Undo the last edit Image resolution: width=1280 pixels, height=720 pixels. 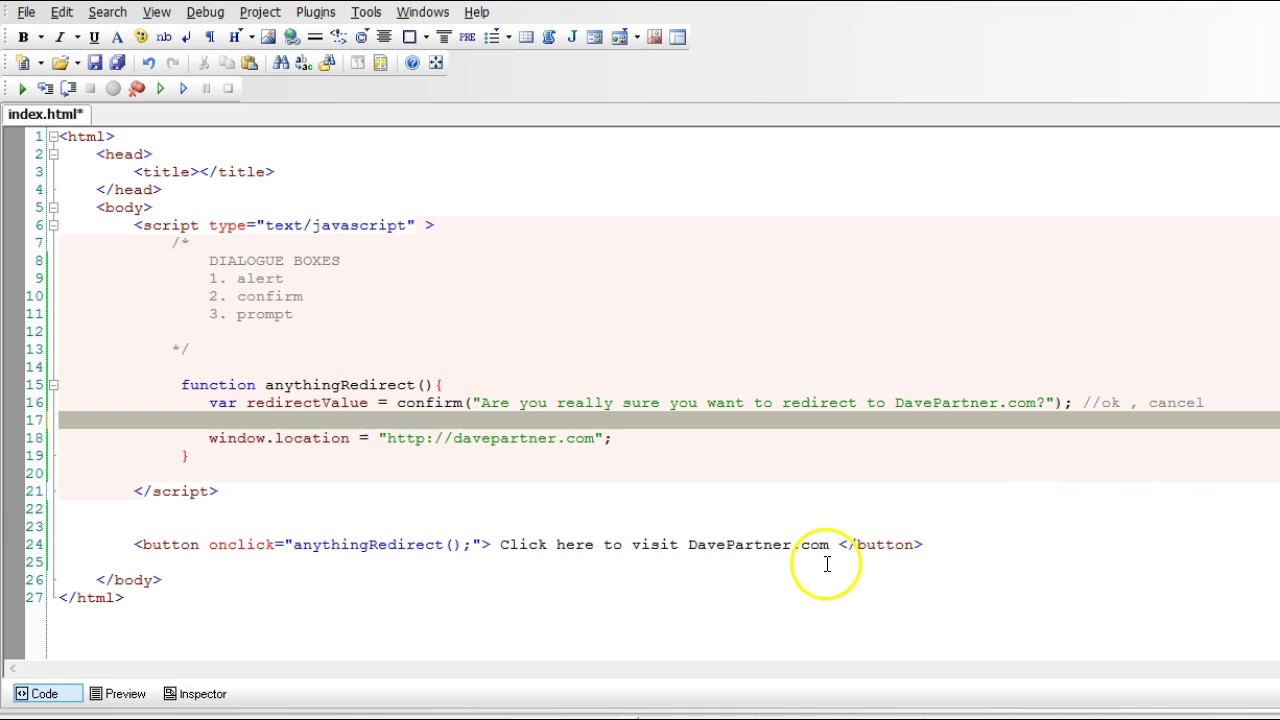coord(148,62)
